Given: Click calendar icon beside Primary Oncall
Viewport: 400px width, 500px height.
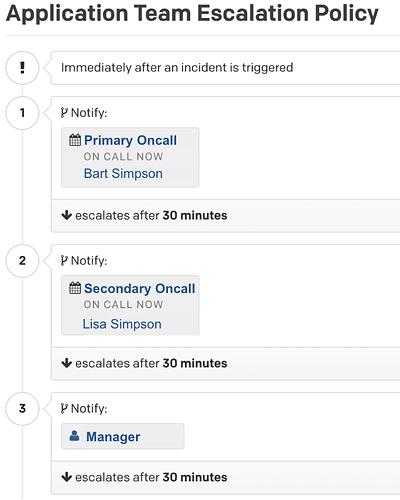Looking at the screenshot, I should (75, 140).
